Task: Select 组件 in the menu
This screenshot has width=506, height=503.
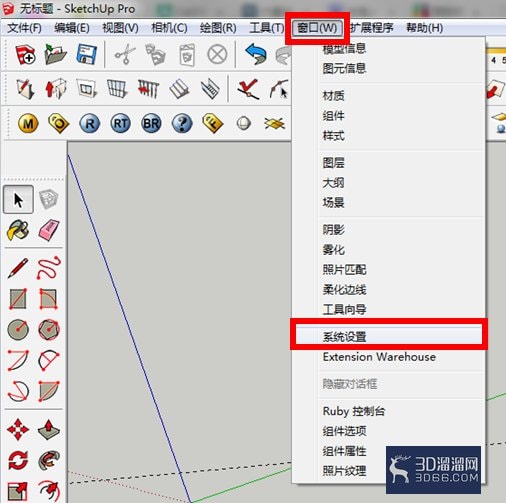Action: 333,116
